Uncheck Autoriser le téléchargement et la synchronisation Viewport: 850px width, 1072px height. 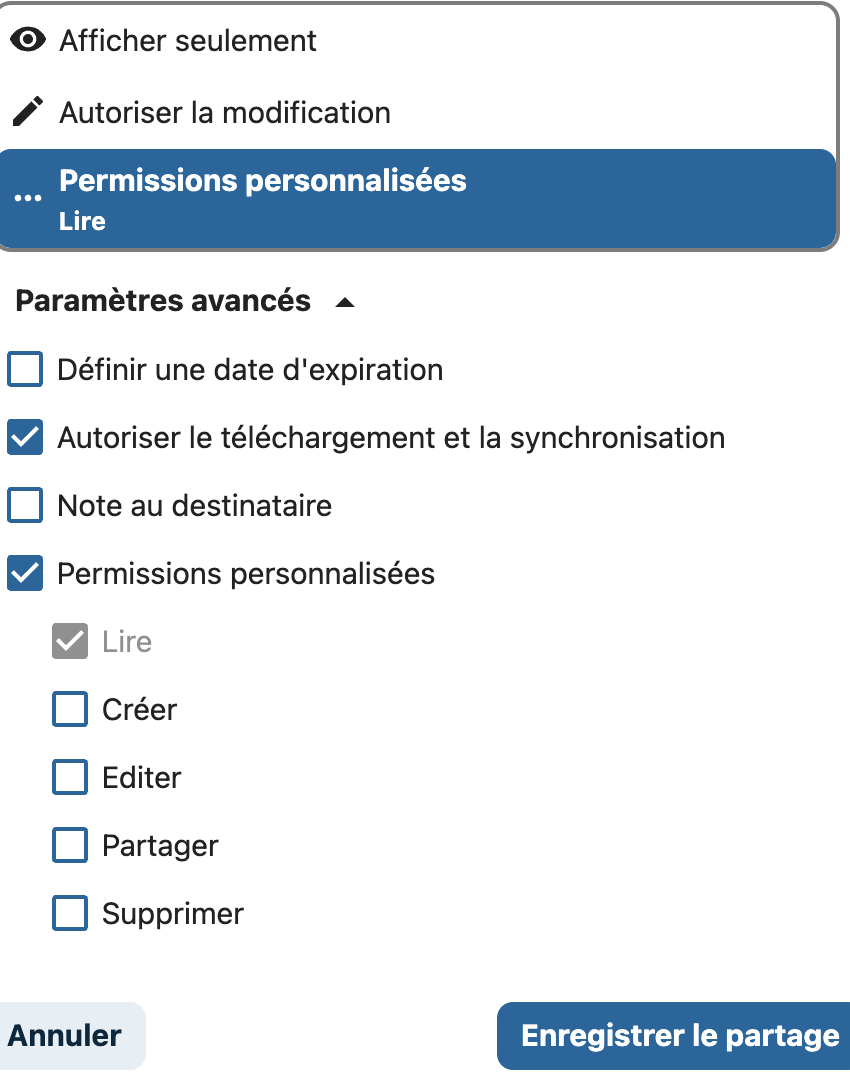click(25, 437)
